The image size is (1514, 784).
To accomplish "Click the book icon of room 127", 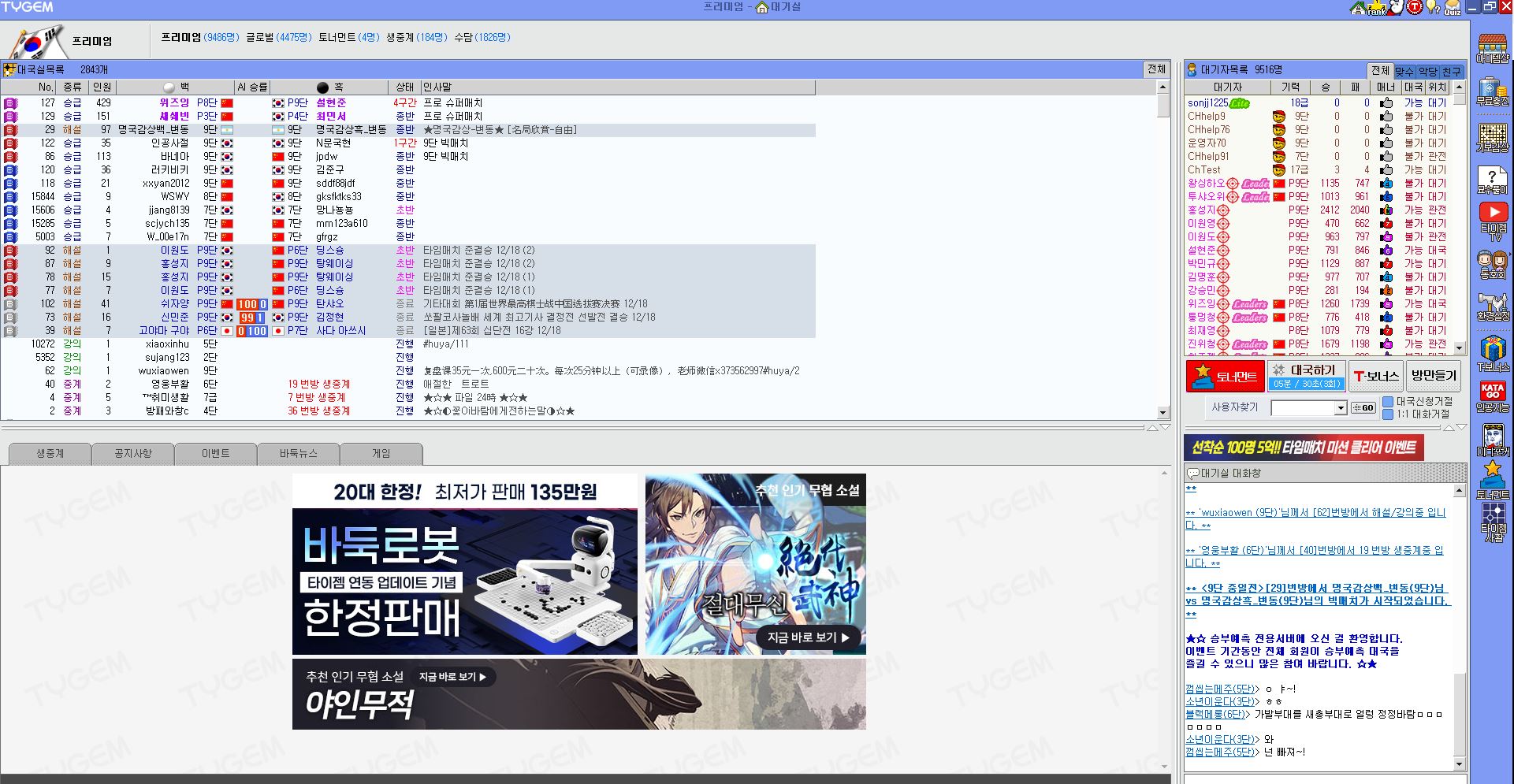I will point(10,103).
